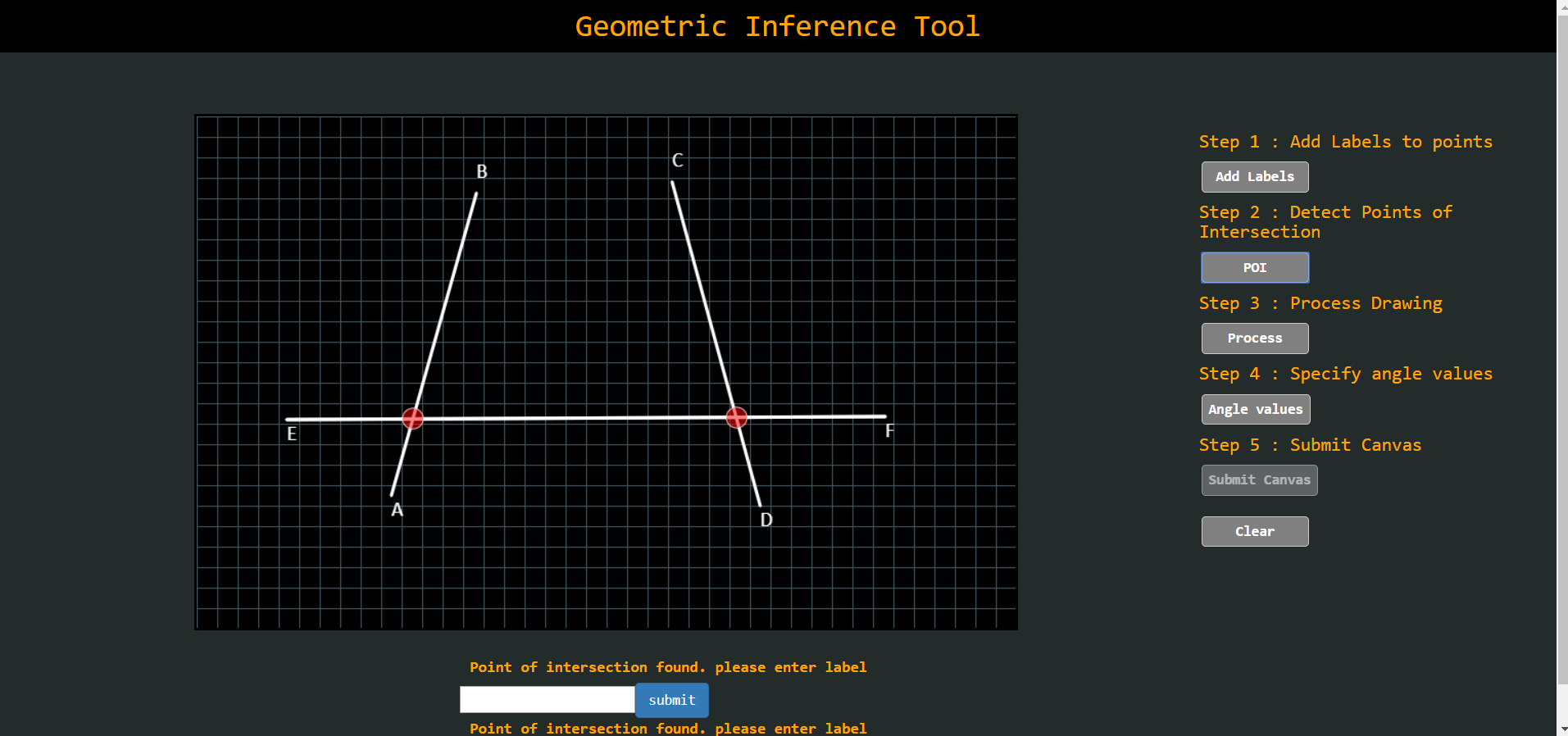
Task: Clear the canvas with the Clear button
Action: click(x=1255, y=532)
